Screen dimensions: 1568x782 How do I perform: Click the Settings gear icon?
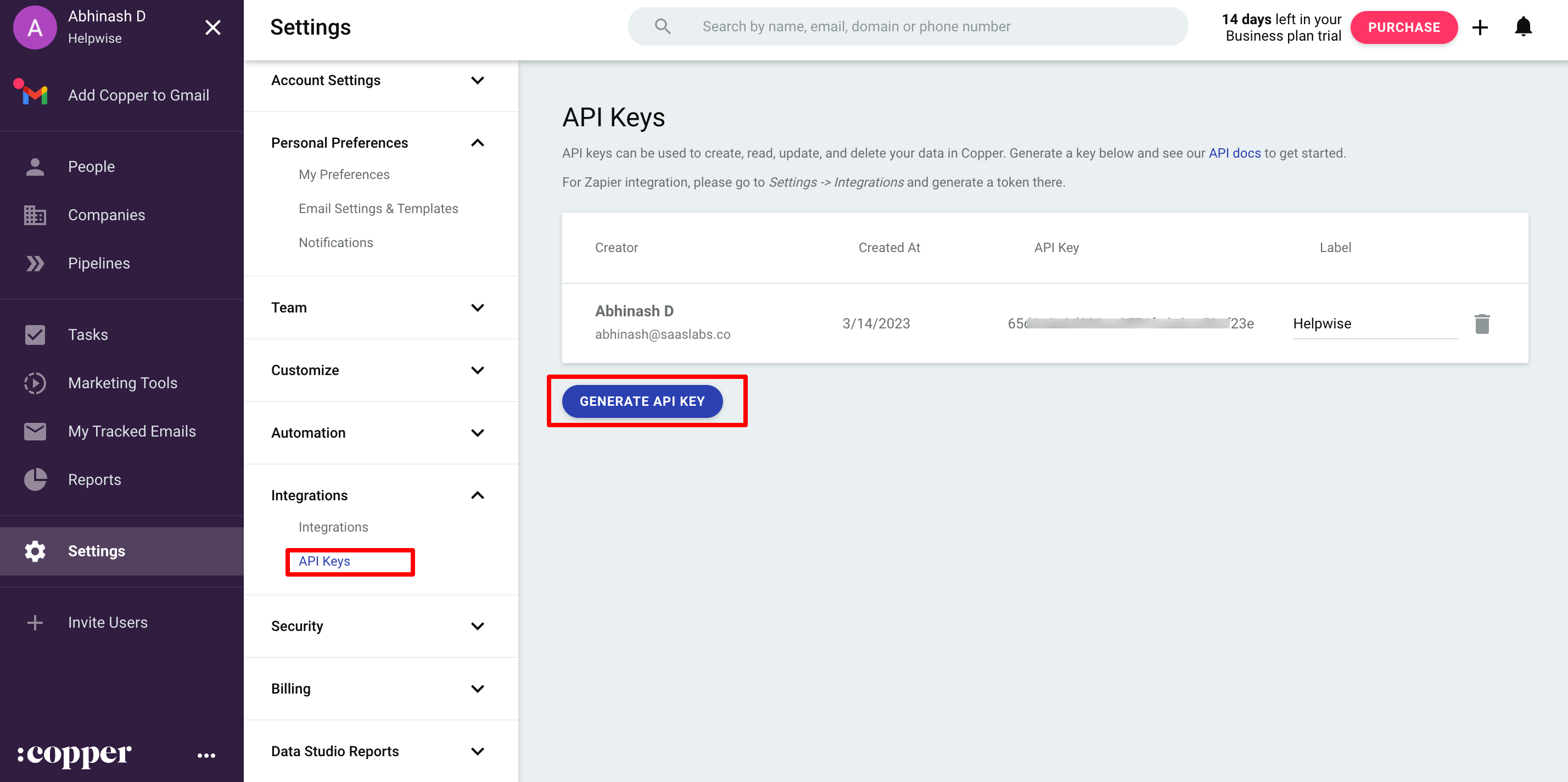(x=35, y=551)
